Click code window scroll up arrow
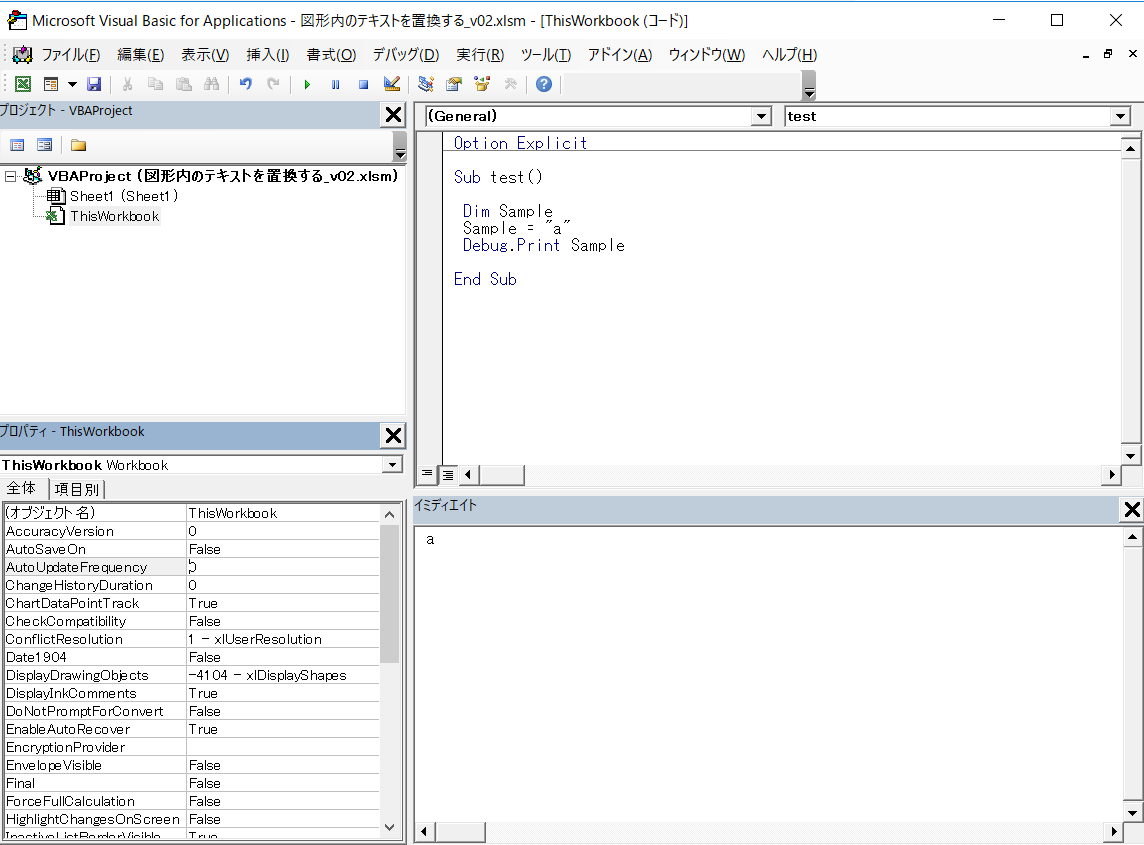The image size is (1144, 845). click(1130, 149)
